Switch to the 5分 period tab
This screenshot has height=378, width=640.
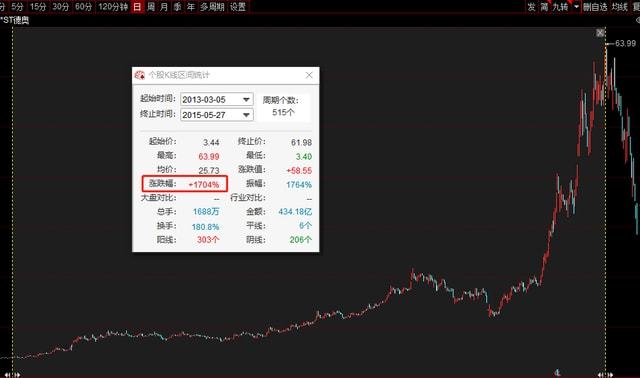tap(17, 7)
